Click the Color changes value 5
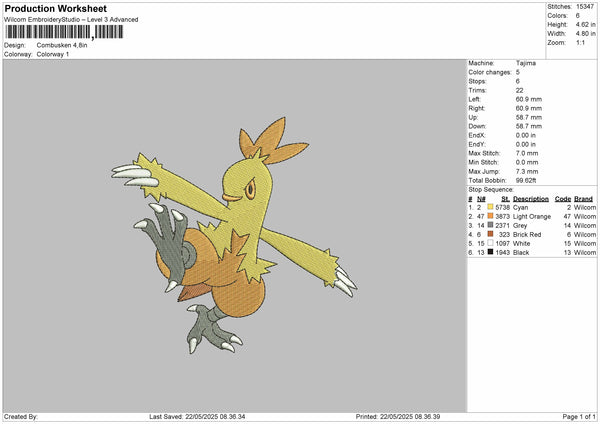 [518, 72]
